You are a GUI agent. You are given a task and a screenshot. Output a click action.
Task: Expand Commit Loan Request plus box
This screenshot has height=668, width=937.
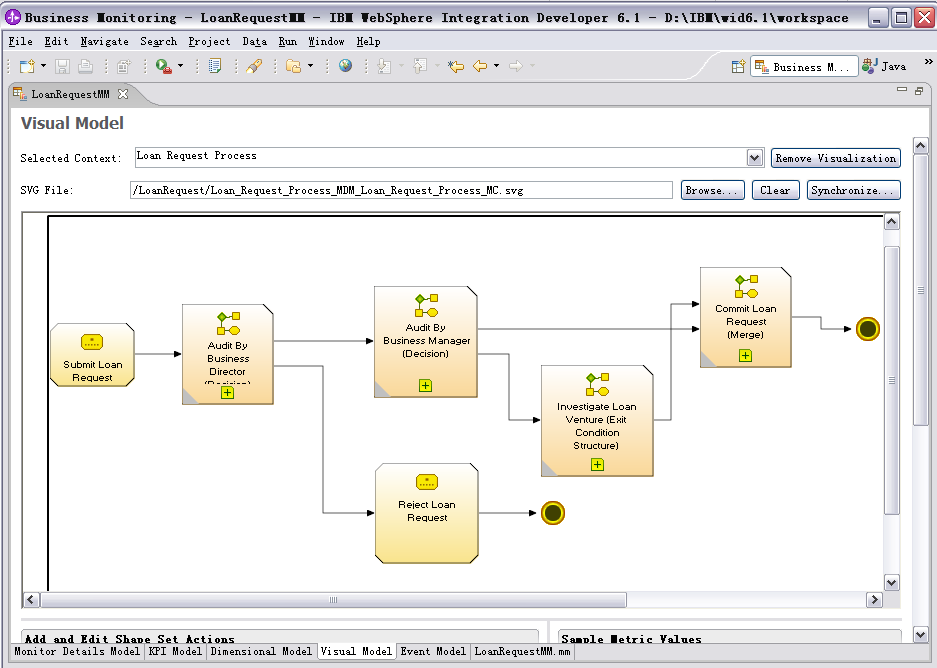pos(745,356)
